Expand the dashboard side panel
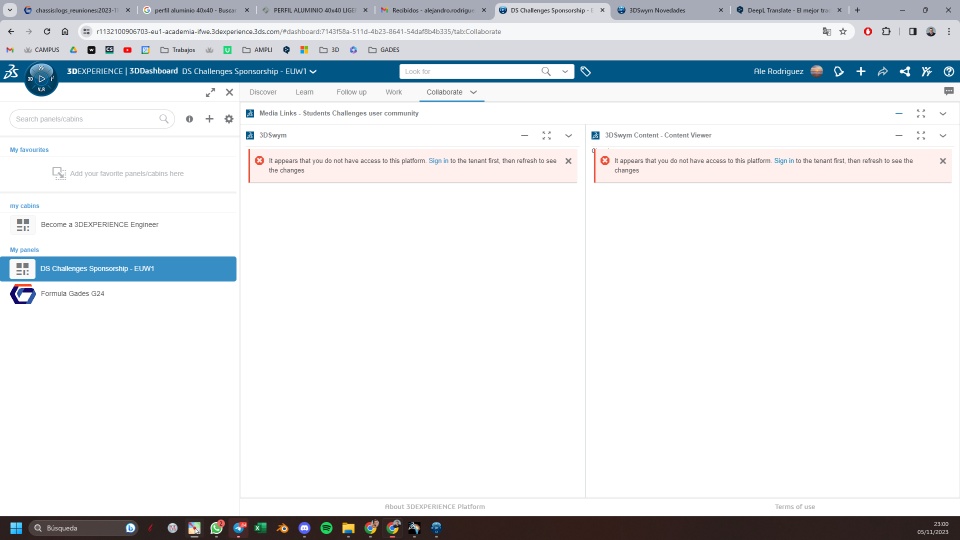960x540 pixels. (x=210, y=92)
